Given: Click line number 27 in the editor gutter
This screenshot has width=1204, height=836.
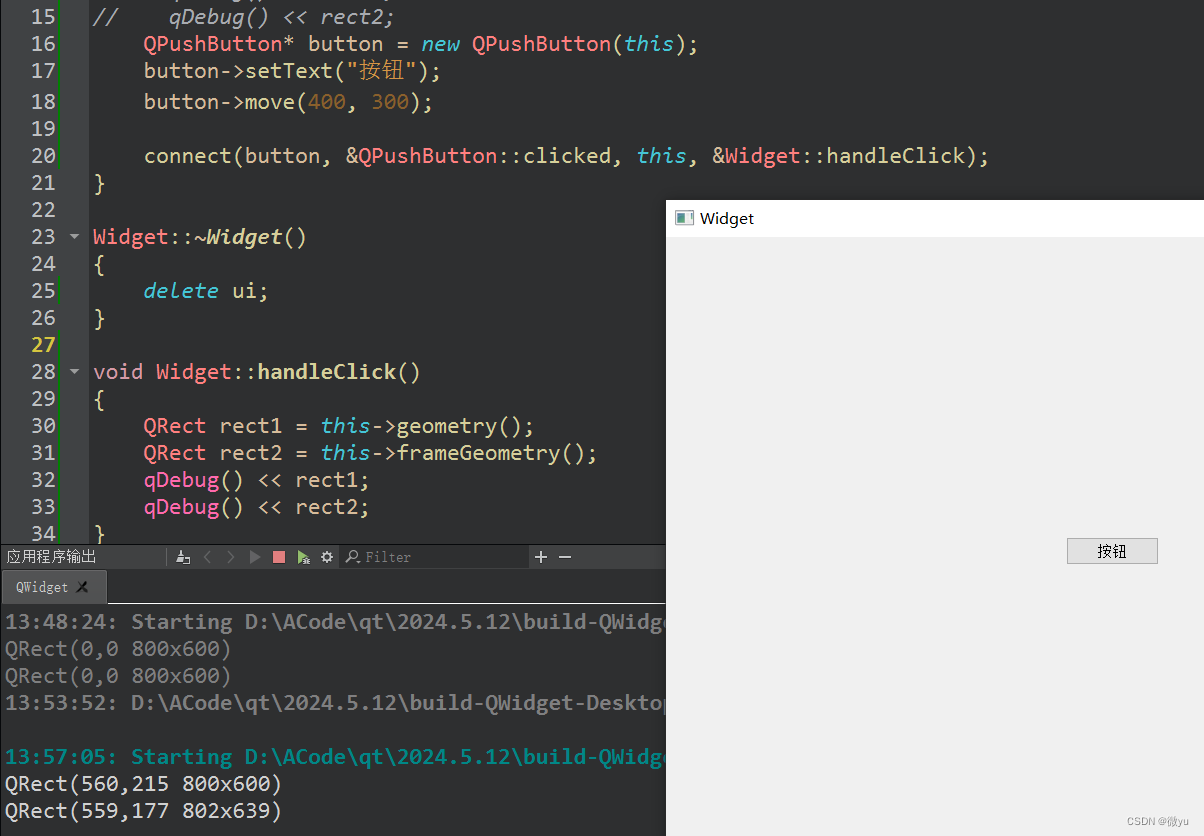Looking at the screenshot, I should coord(43,345).
